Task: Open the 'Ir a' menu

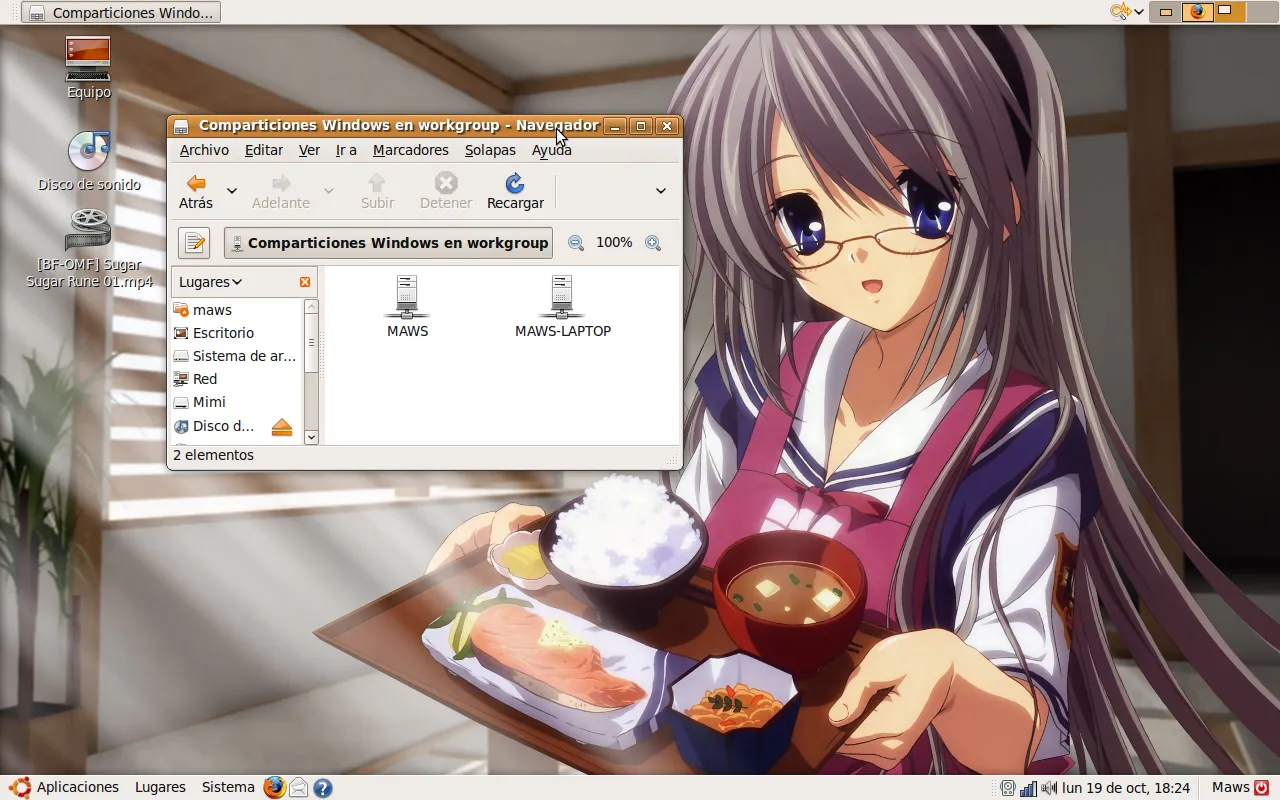Action: 346,150
